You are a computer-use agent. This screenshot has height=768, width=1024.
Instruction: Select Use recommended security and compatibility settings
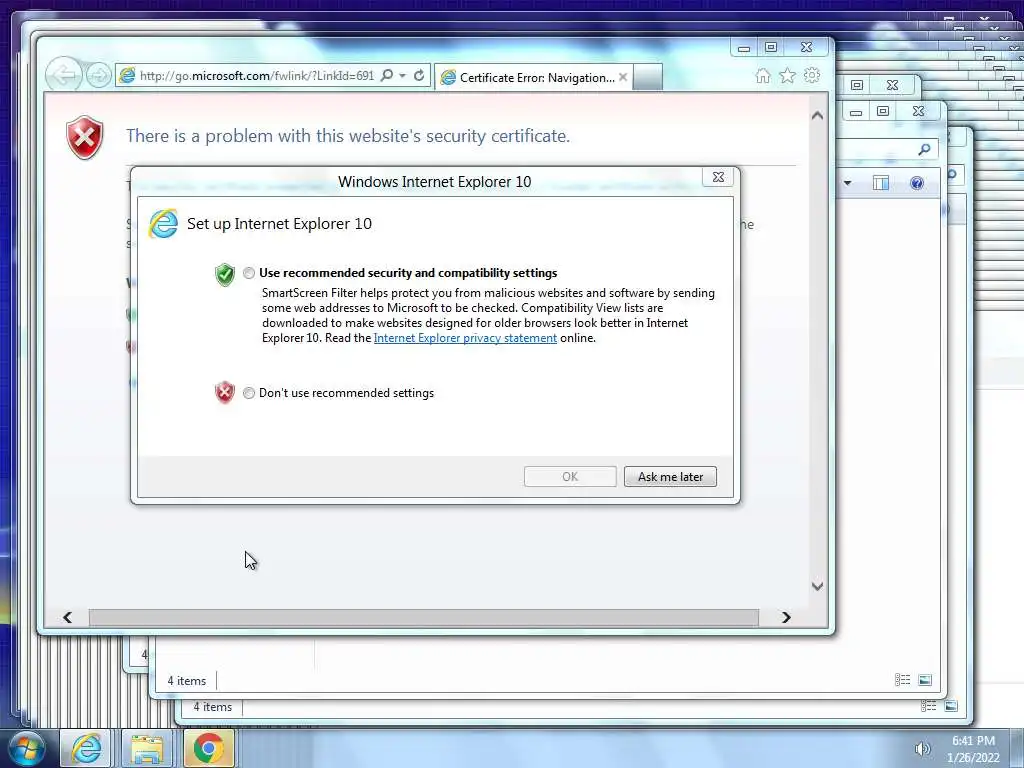[x=249, y=273]
